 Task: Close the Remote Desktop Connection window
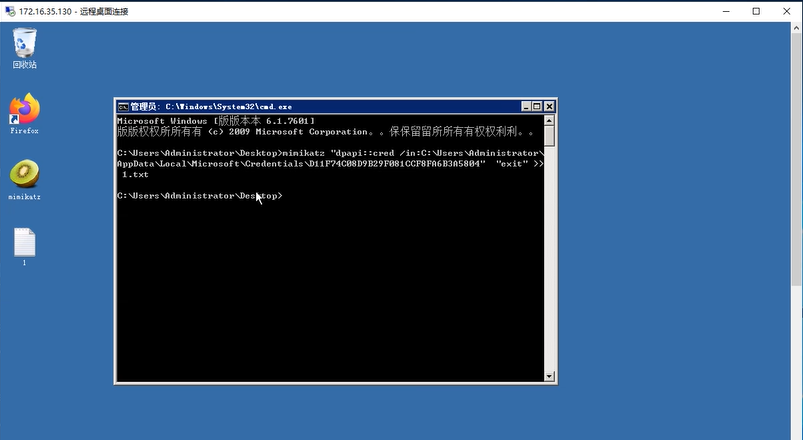[787, 11]
